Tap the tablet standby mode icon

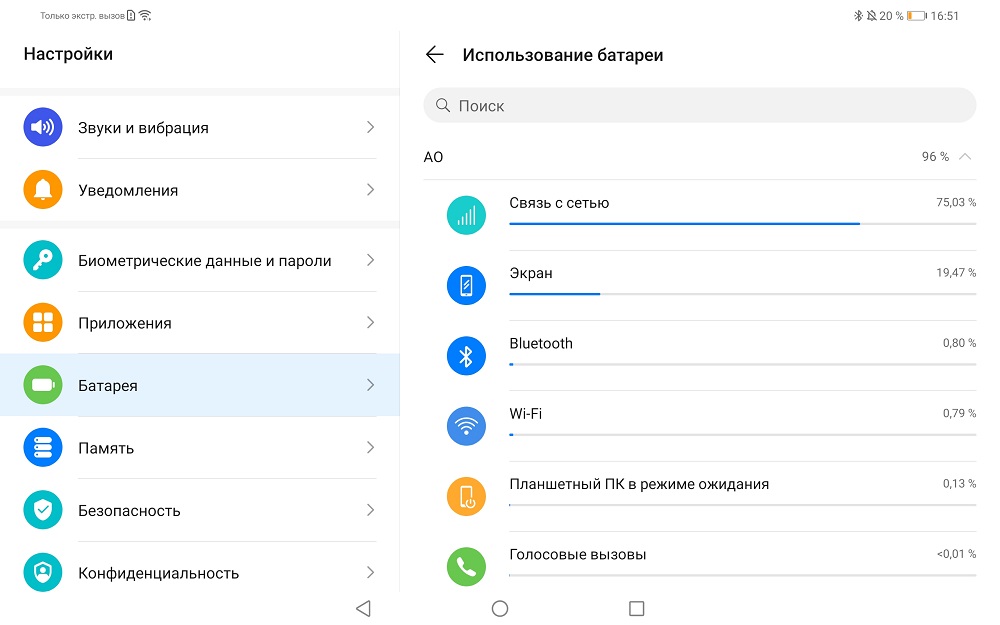[466, 496]
